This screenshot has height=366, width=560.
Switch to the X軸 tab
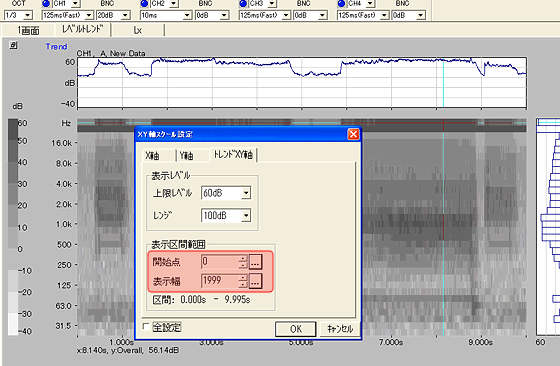[x=158, y=156]
